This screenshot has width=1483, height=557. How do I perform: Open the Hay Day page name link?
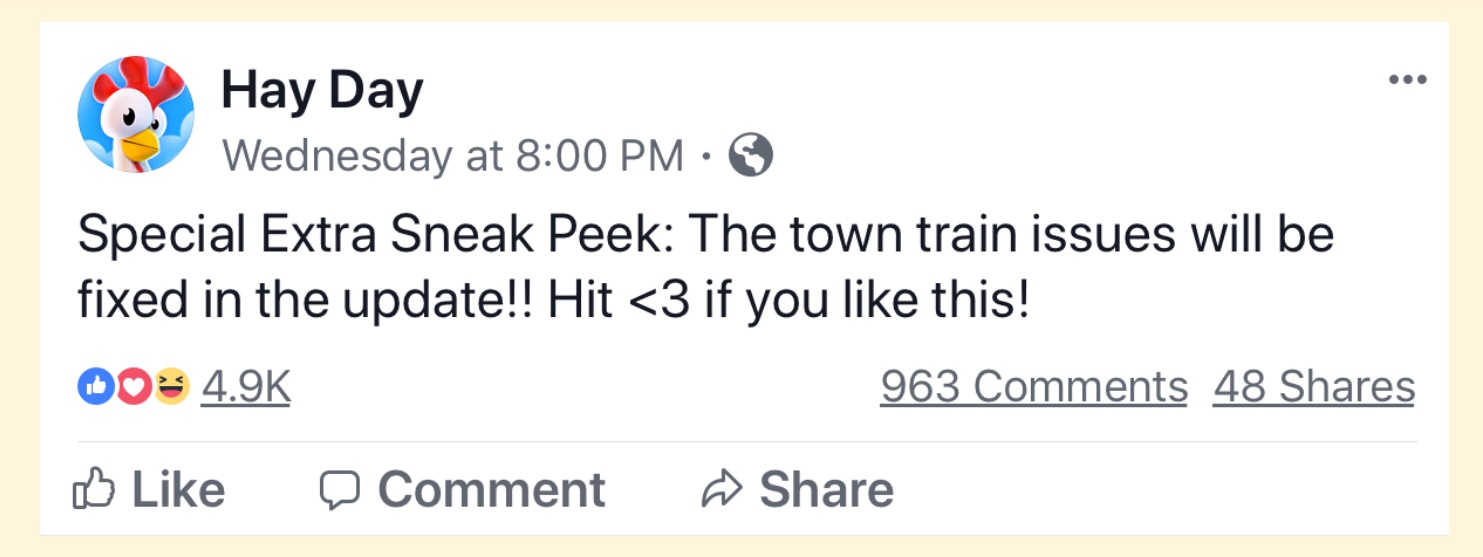(x=322, y=91)
